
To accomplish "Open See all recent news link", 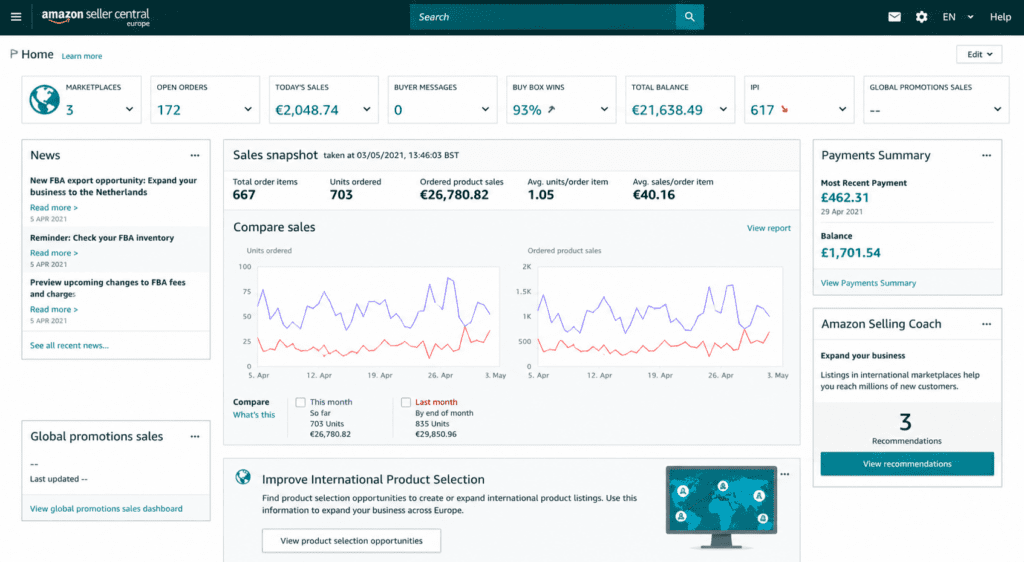I will pos(69,345).
